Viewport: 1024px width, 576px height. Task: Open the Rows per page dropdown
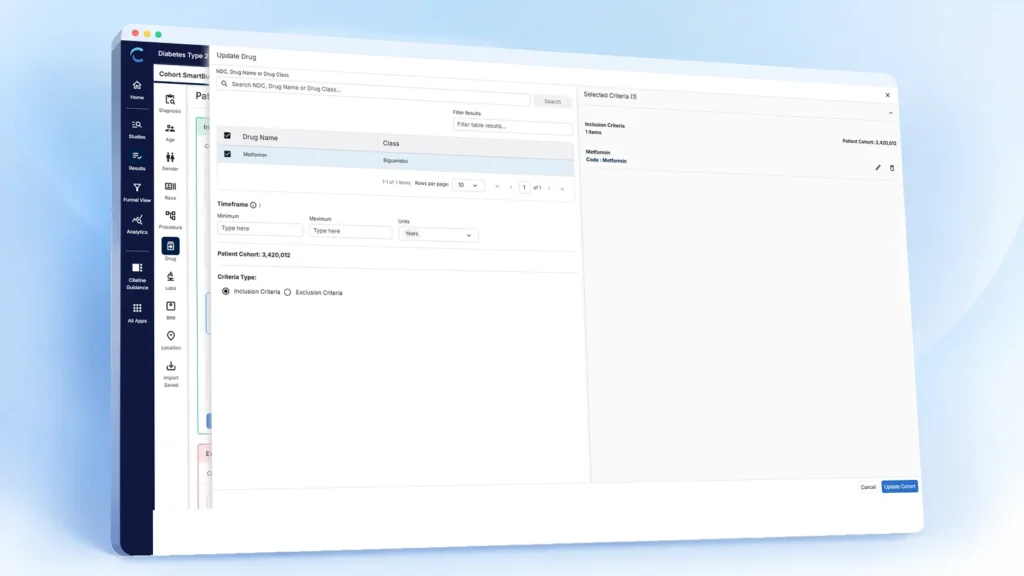(468, 185)
